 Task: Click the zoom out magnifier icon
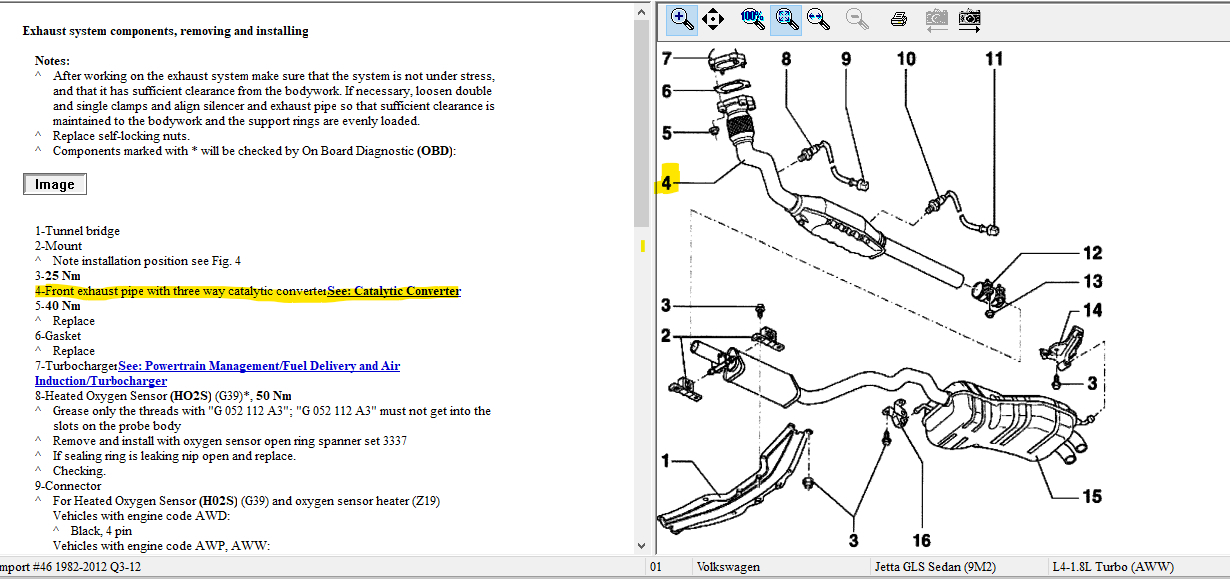click(857, 18)
